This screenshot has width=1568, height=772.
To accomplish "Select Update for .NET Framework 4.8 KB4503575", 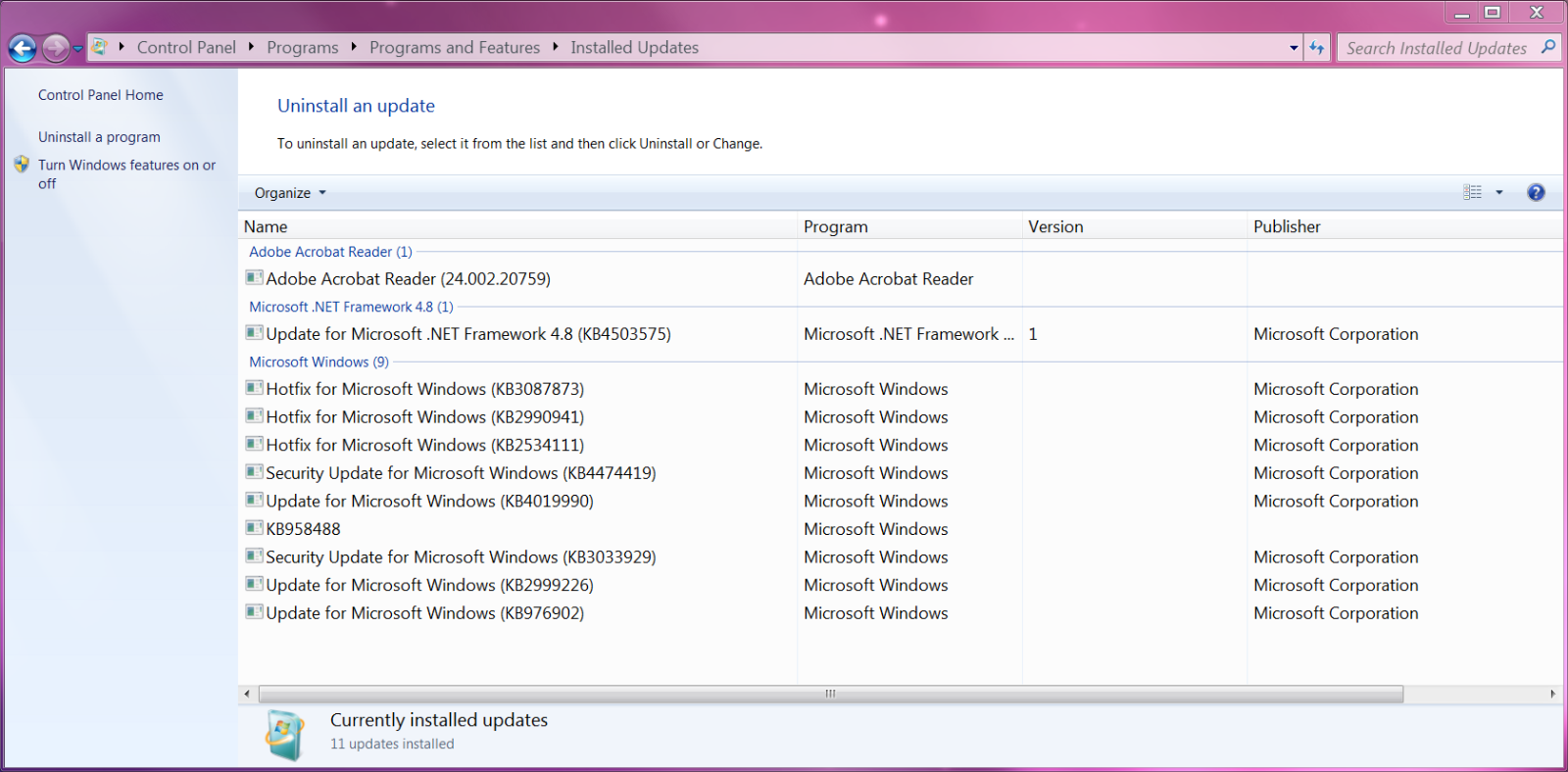I will click(x=468, y=334).
